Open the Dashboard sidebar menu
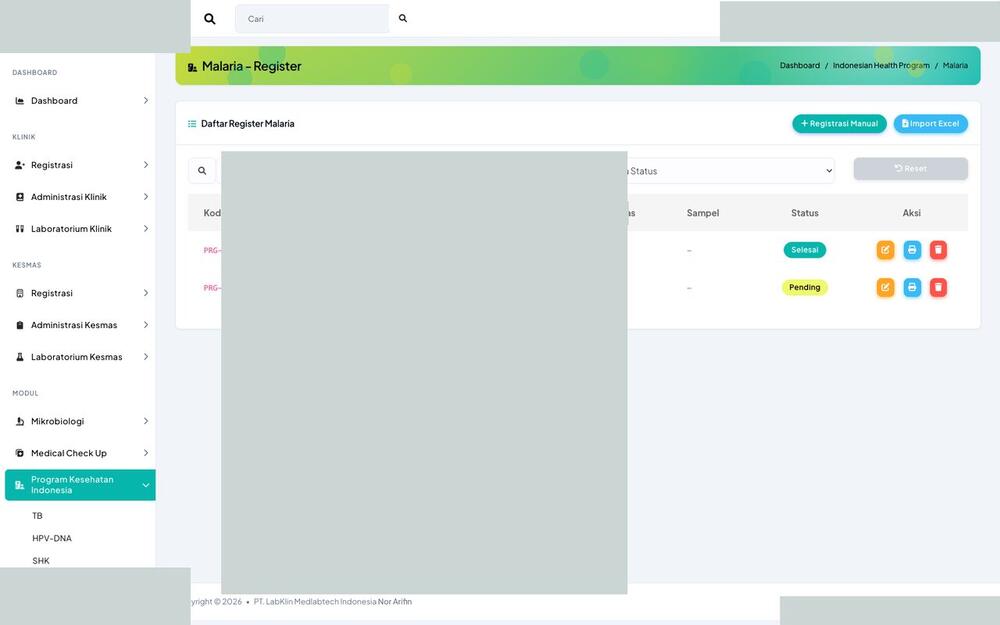This screenshot has height=625, width=1000. click(80, 101)
